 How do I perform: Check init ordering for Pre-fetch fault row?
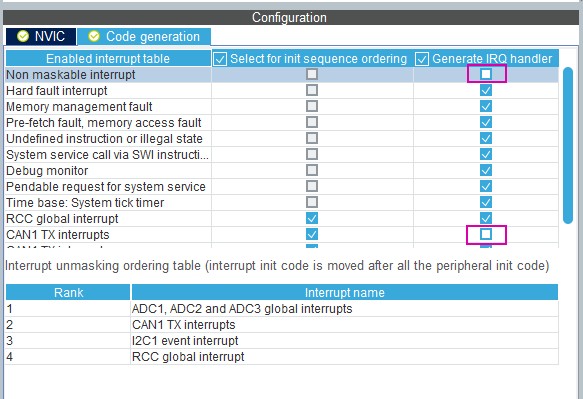312,122
